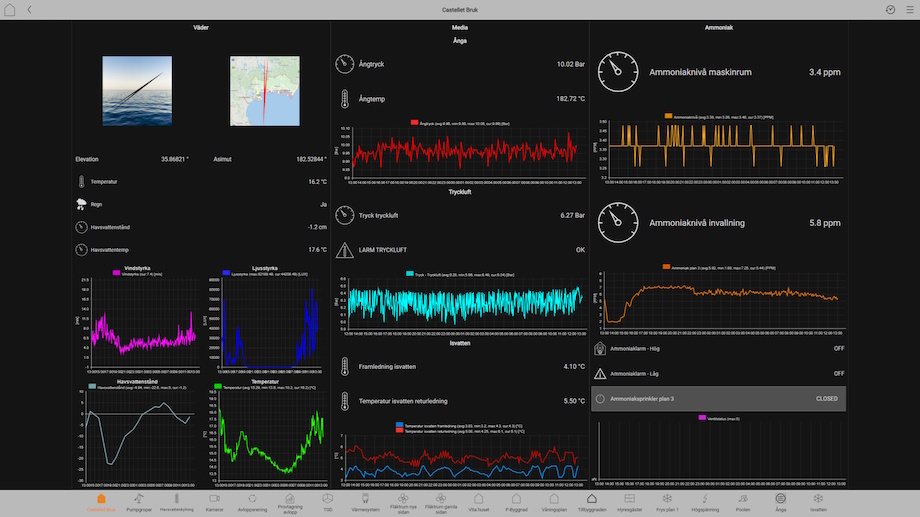Image resolution: width=920 pixels, height=517 pixels.
Task: Click the map thumbnail with wind direction
Action: click(x=264, y=91)
